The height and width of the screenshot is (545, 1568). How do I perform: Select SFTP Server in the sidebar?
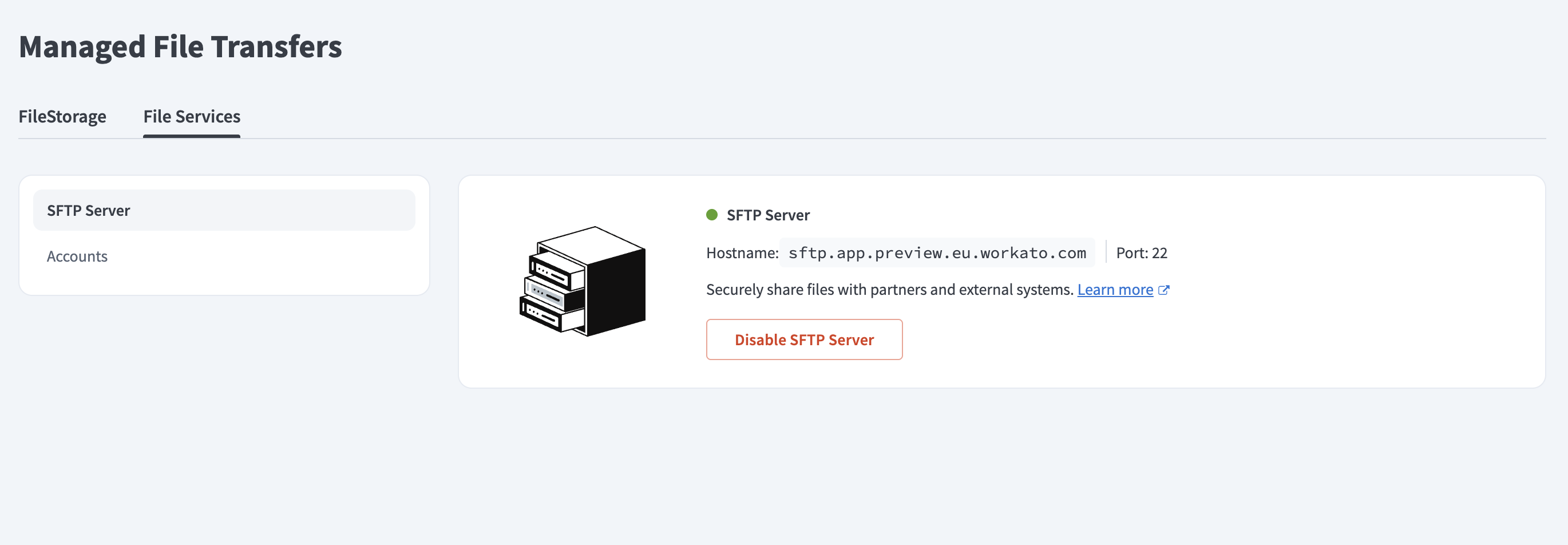point(88,210)
